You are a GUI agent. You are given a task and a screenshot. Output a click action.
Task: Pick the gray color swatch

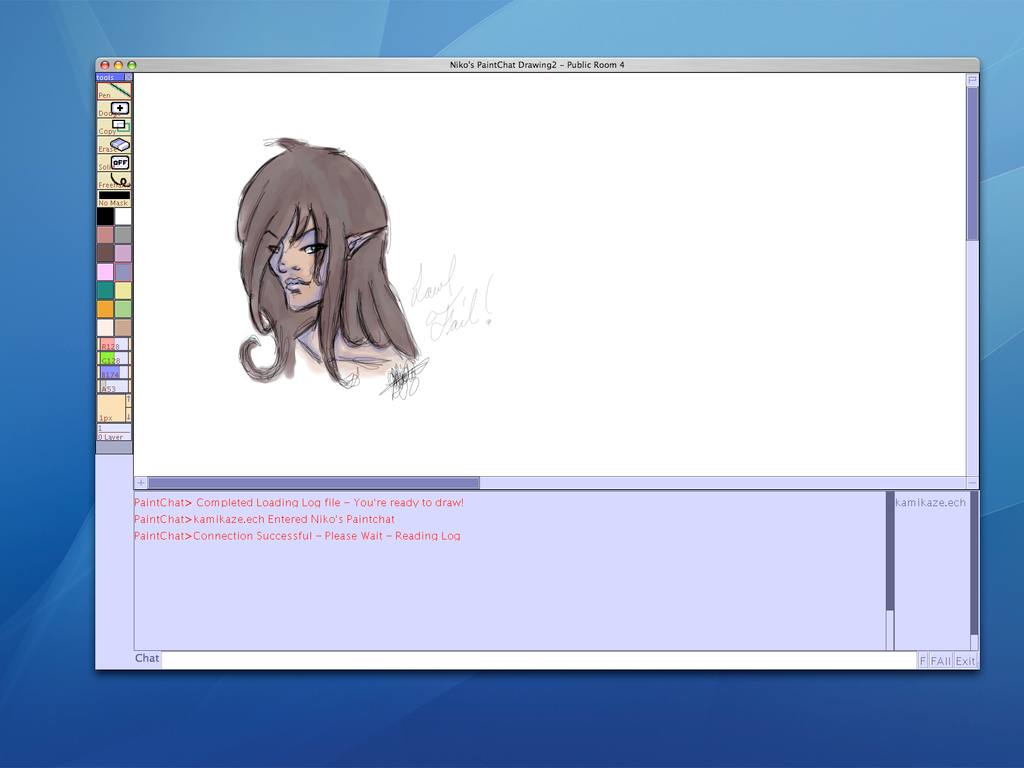(123, 234)
